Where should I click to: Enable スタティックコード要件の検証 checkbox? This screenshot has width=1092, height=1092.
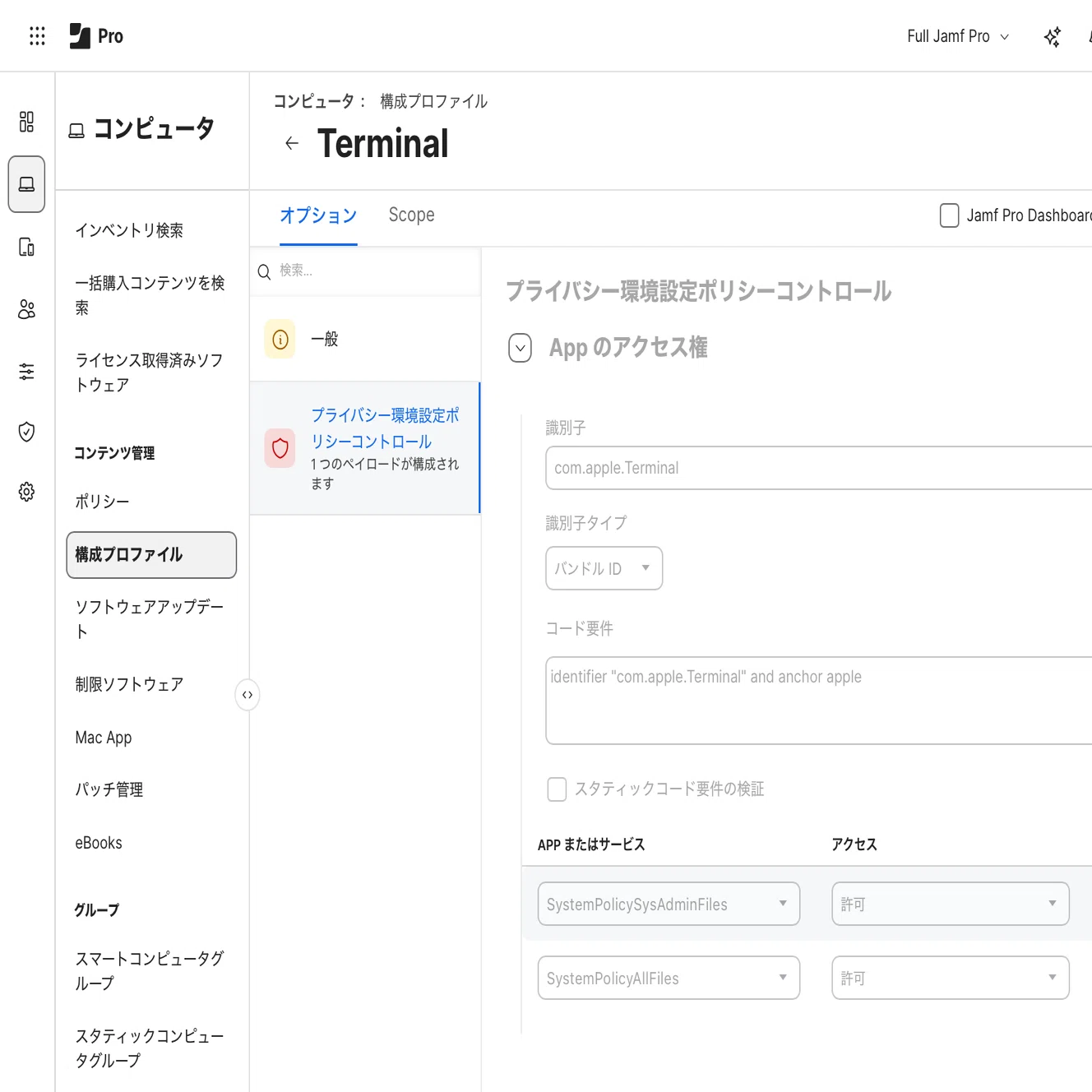pos(557,789)
